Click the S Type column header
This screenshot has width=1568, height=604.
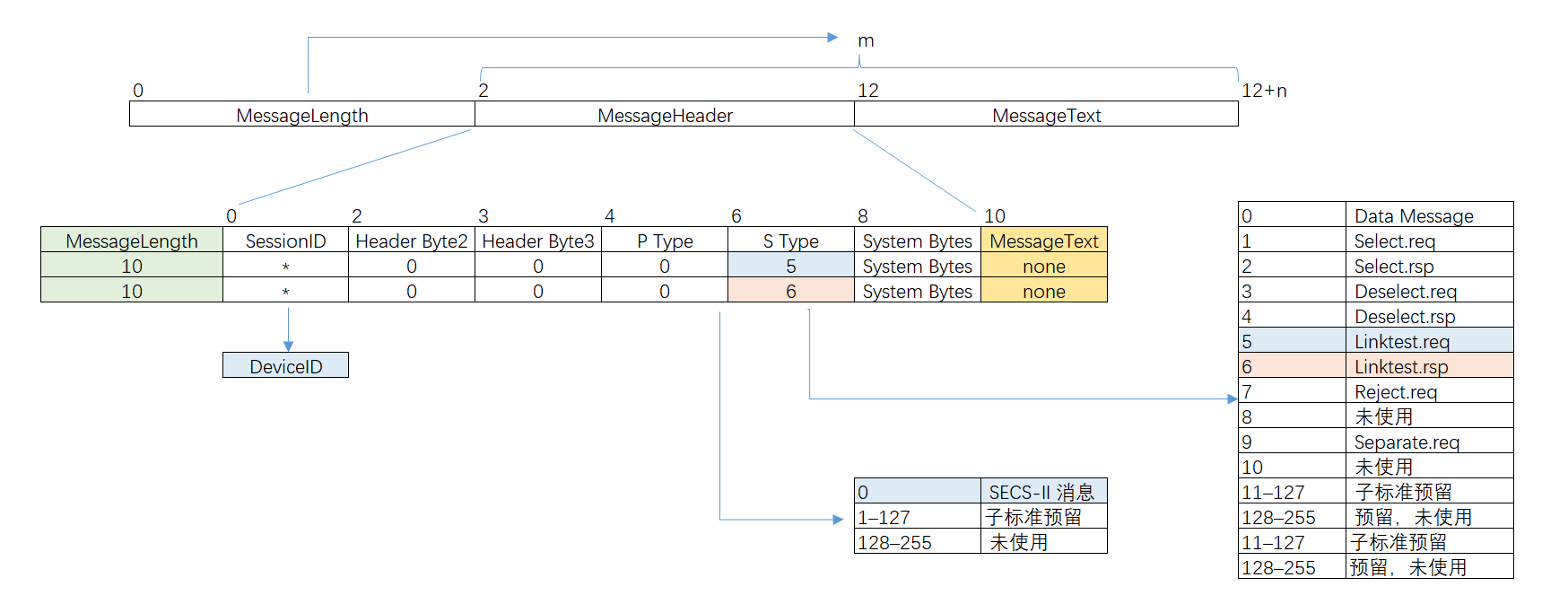(x=790, y=241)
